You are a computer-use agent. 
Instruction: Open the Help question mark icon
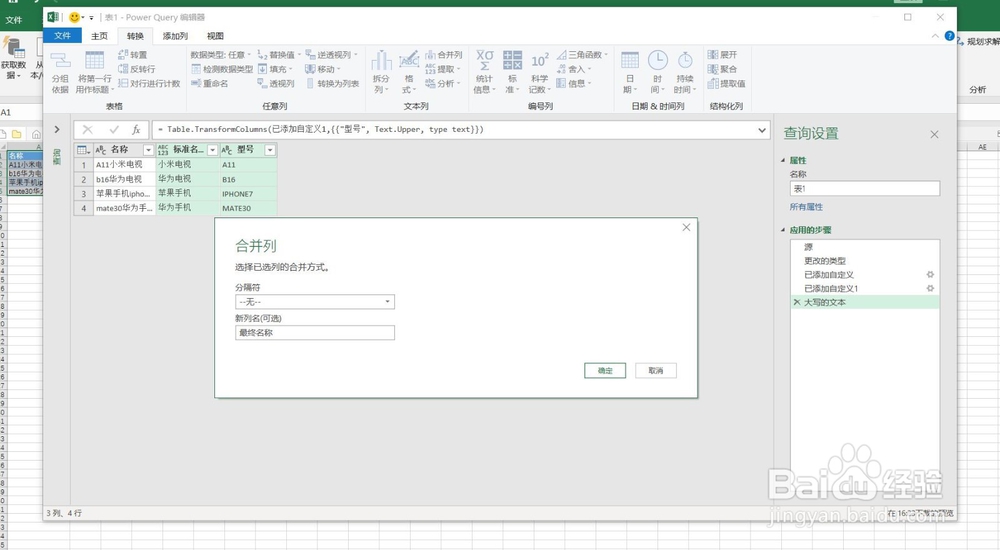point(950,36)
